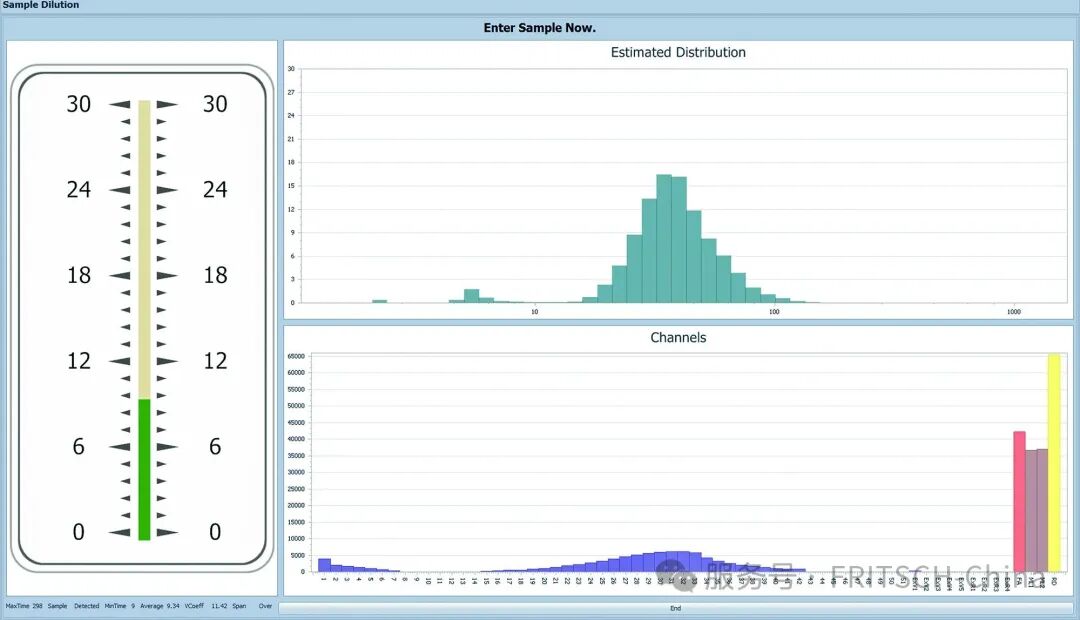Click the left "30" gauge scale label

(x=79, y=104)
